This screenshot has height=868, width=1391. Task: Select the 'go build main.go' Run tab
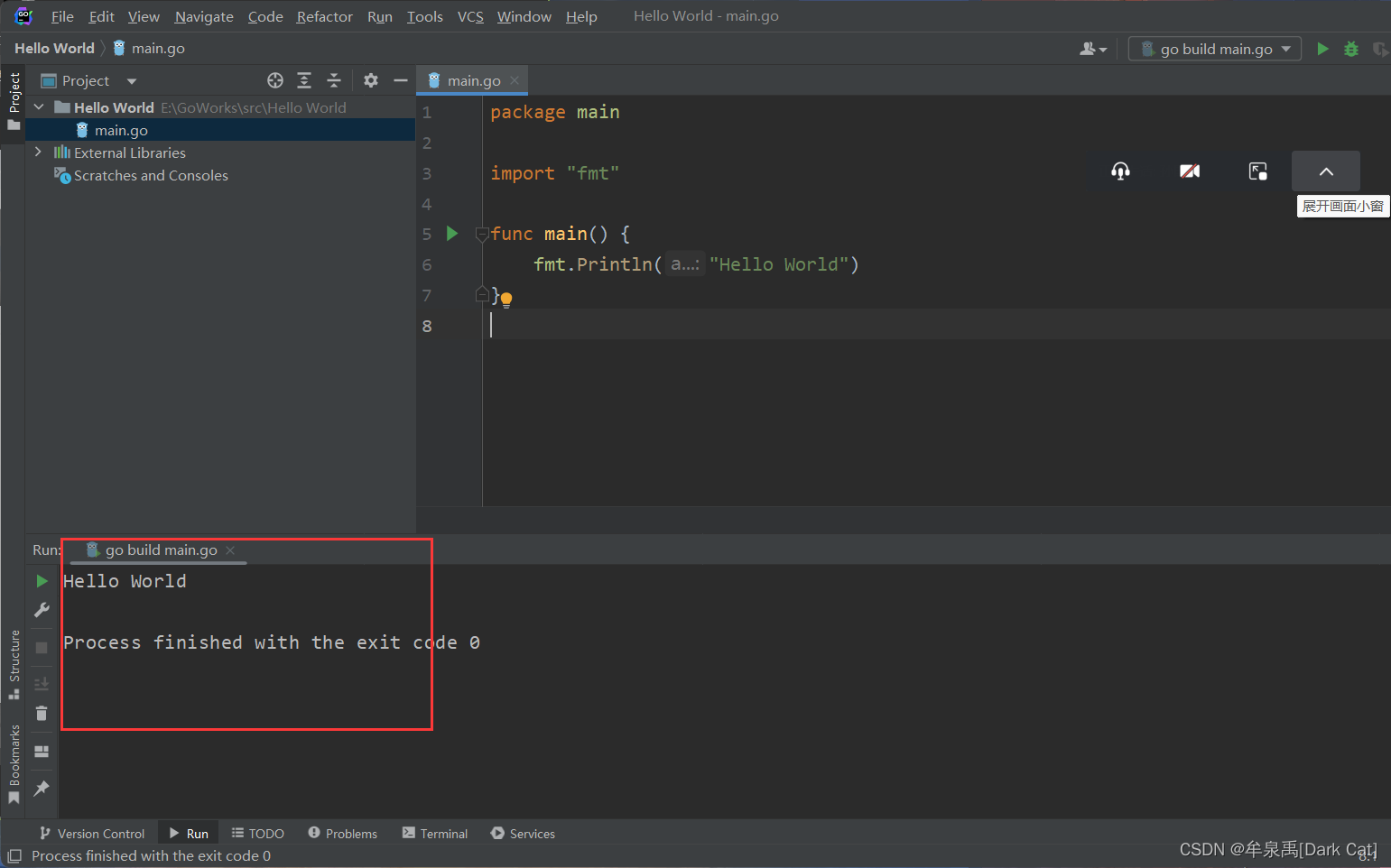161,549
